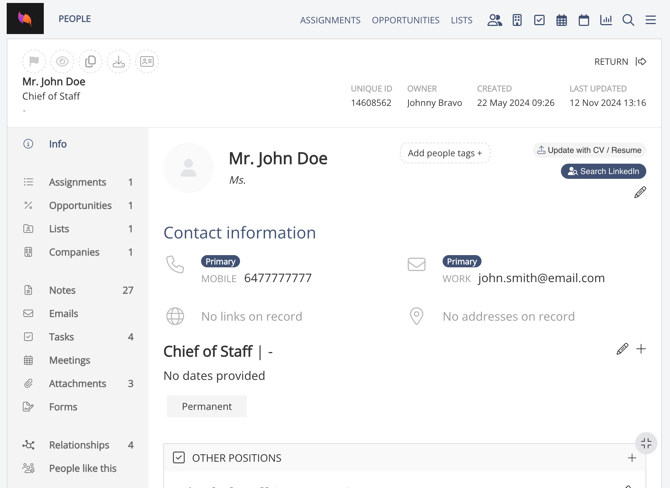Add a position next to Chief of Staff
Screen dimensions: 670x488
click(x=641, y=349)
